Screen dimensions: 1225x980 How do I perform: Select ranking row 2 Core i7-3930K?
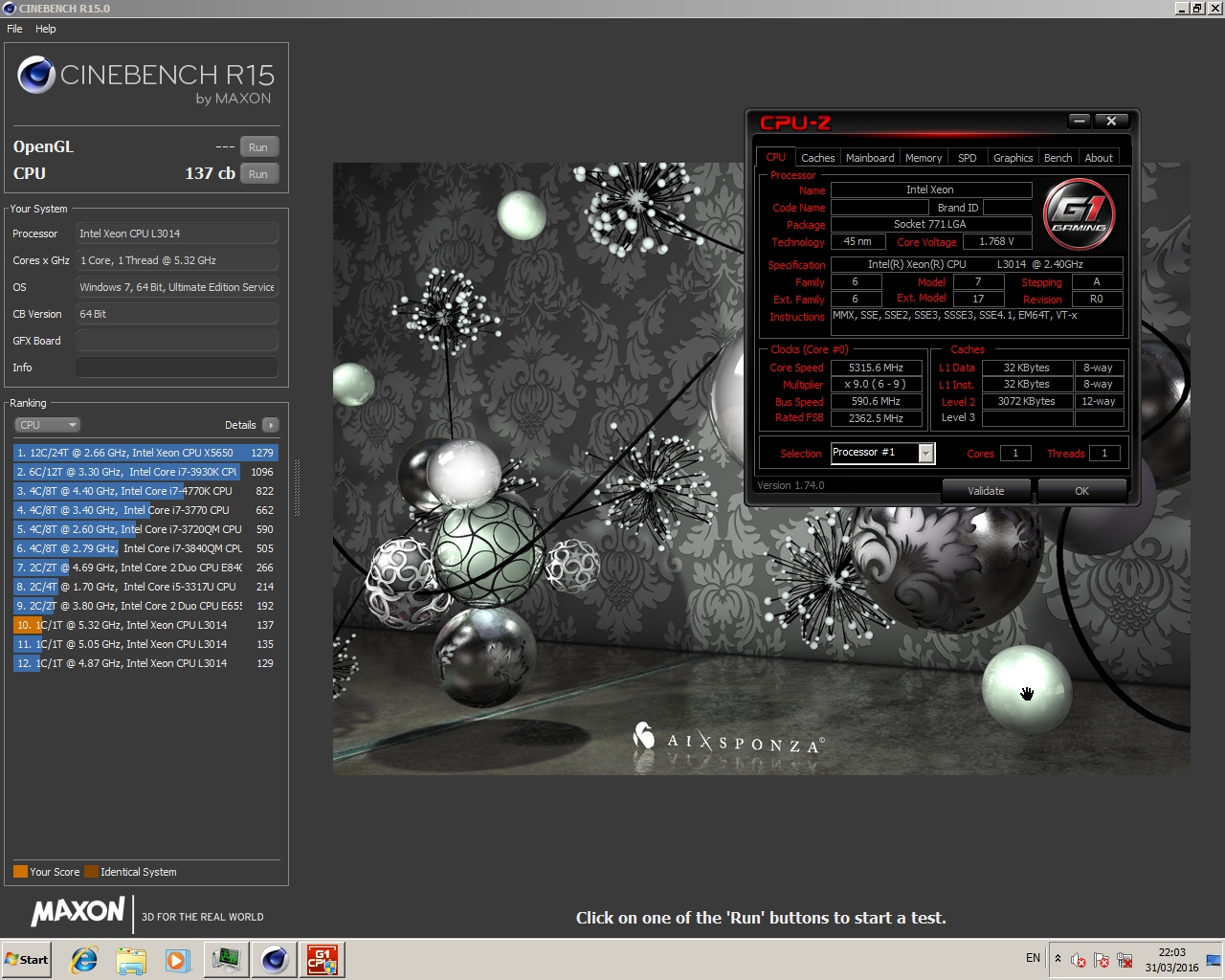coord(145,472)
